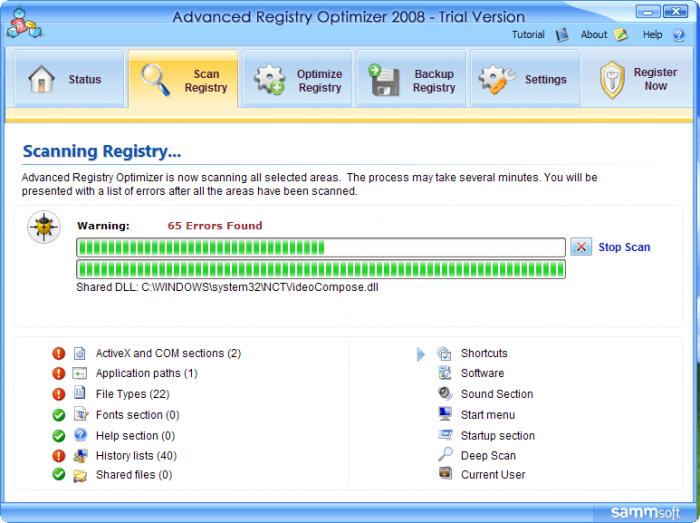Viewport: 700px width, 523px height.
Task: Click the Sound Section speaker icon
Action: 445,393
